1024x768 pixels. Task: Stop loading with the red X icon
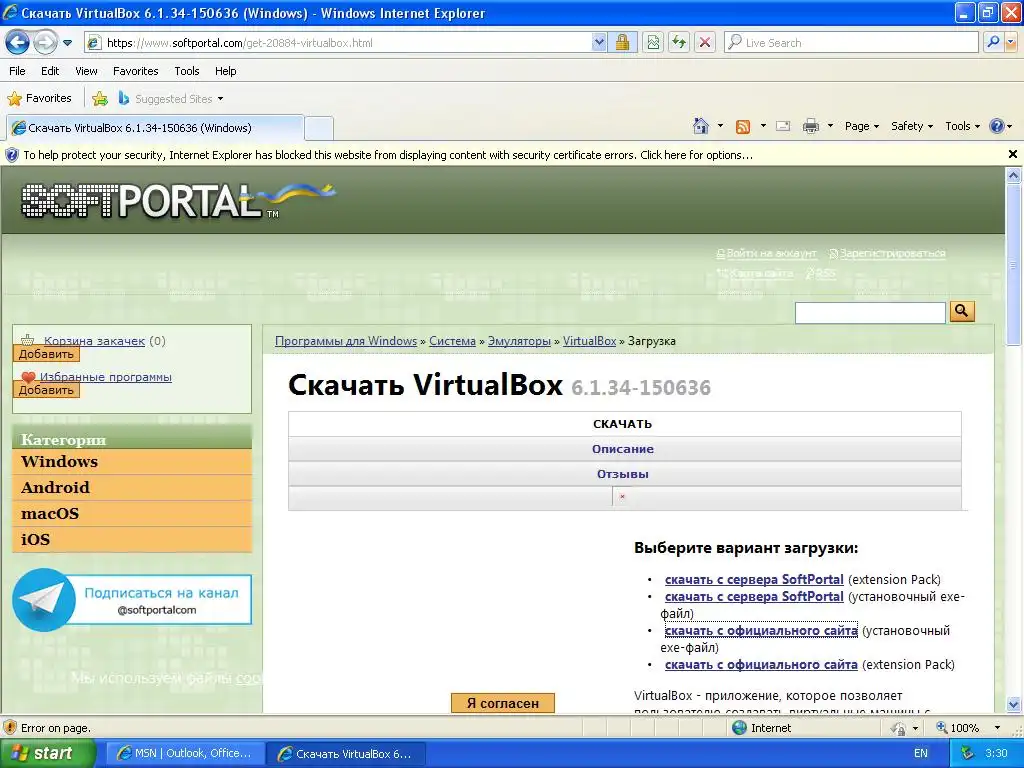705,43
